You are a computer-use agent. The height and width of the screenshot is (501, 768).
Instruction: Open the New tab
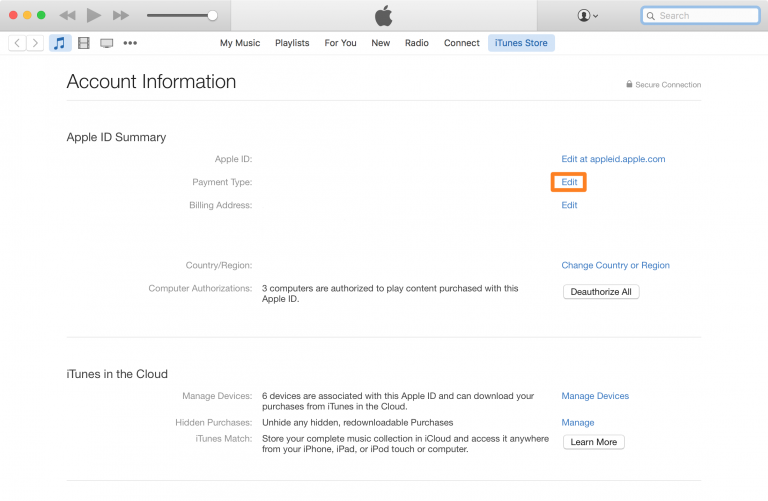[x=381, y=43]
